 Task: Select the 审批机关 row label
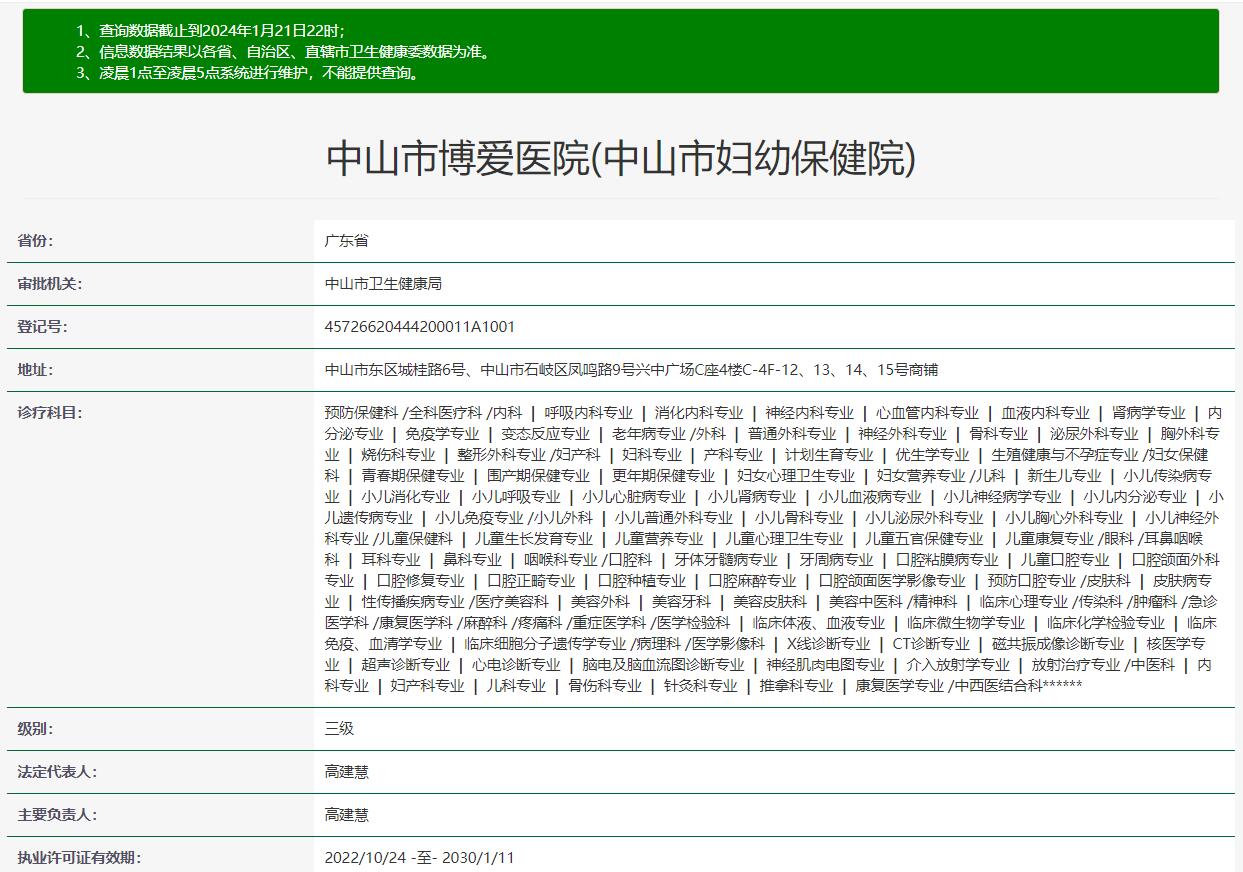[x=50, y=284]
